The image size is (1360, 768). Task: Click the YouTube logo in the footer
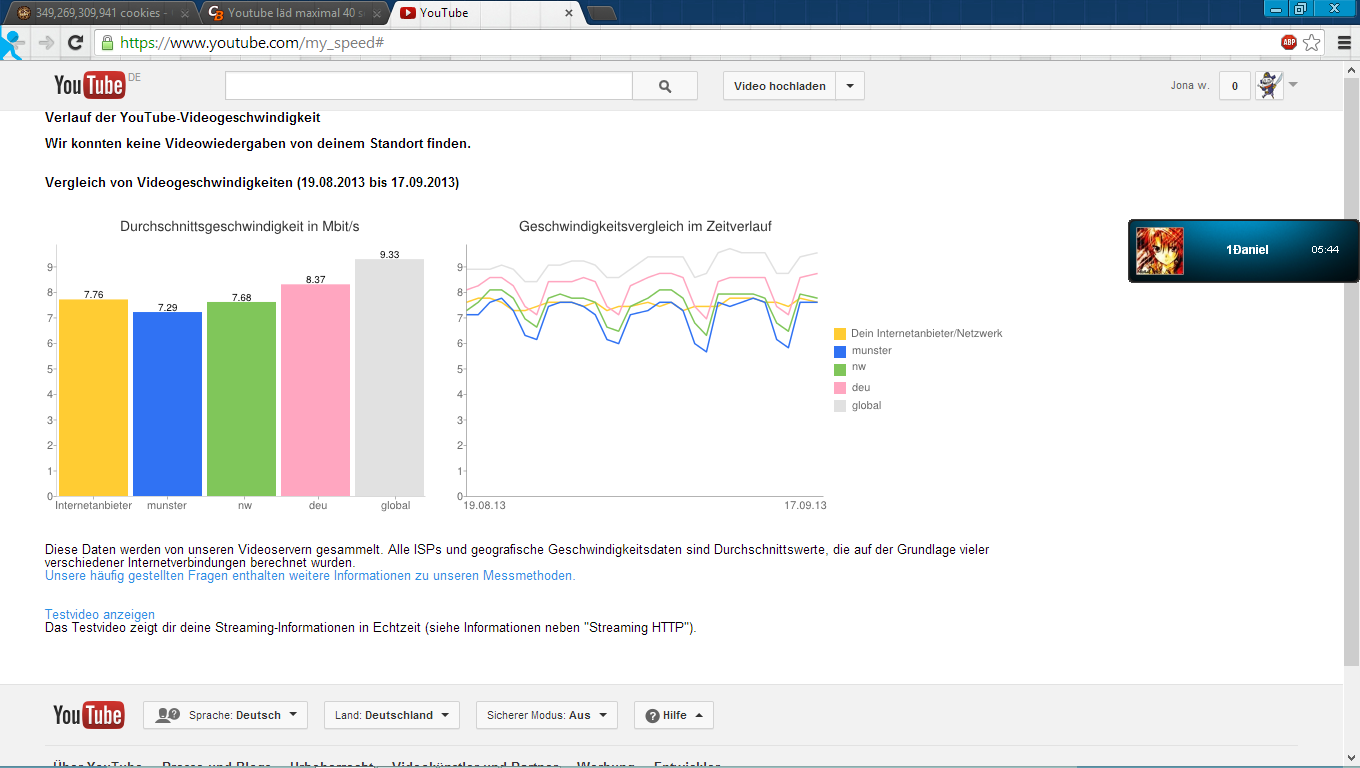[89, 715]
